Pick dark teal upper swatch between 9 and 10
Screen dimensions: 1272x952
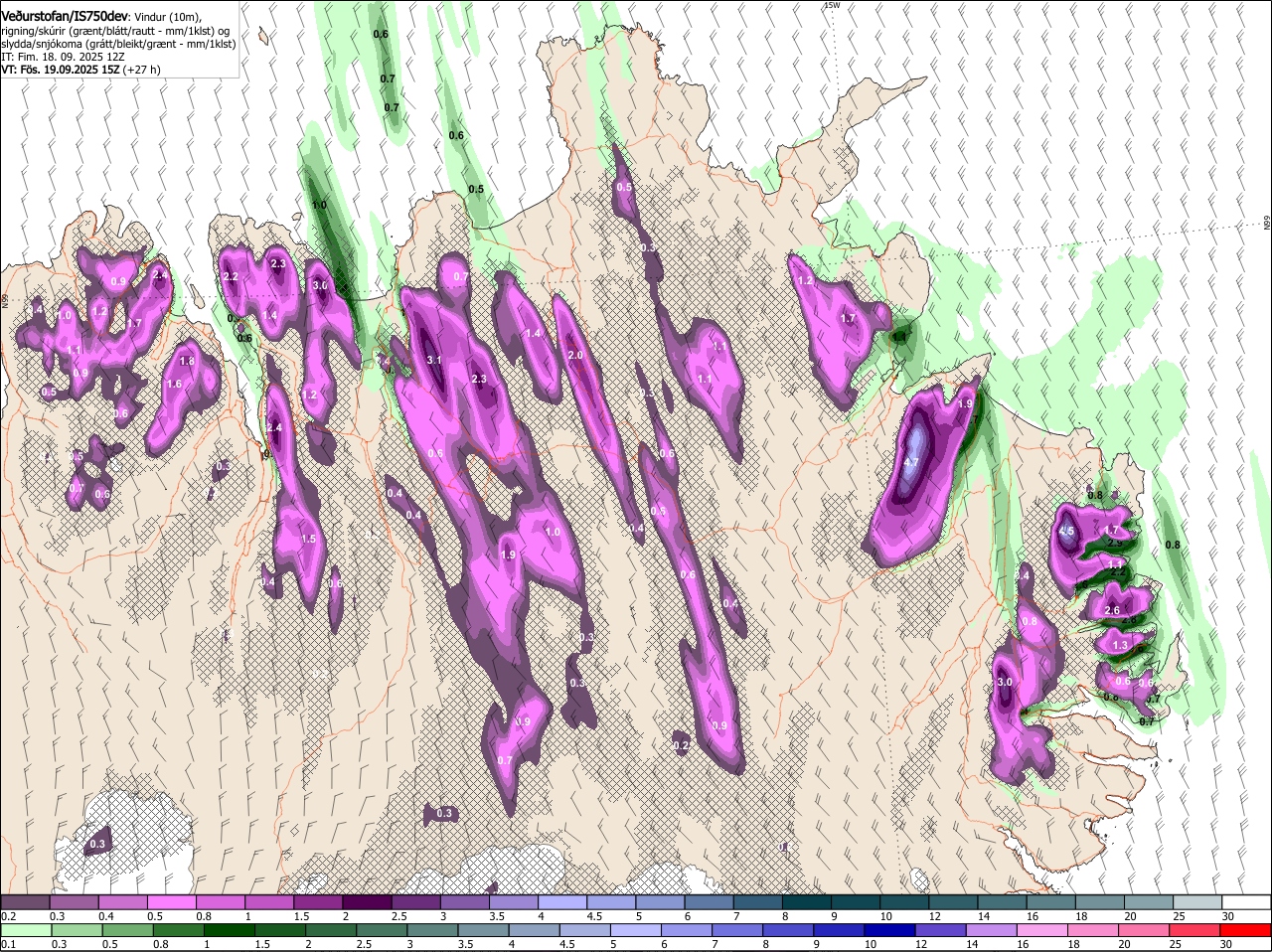coord(854,902)
